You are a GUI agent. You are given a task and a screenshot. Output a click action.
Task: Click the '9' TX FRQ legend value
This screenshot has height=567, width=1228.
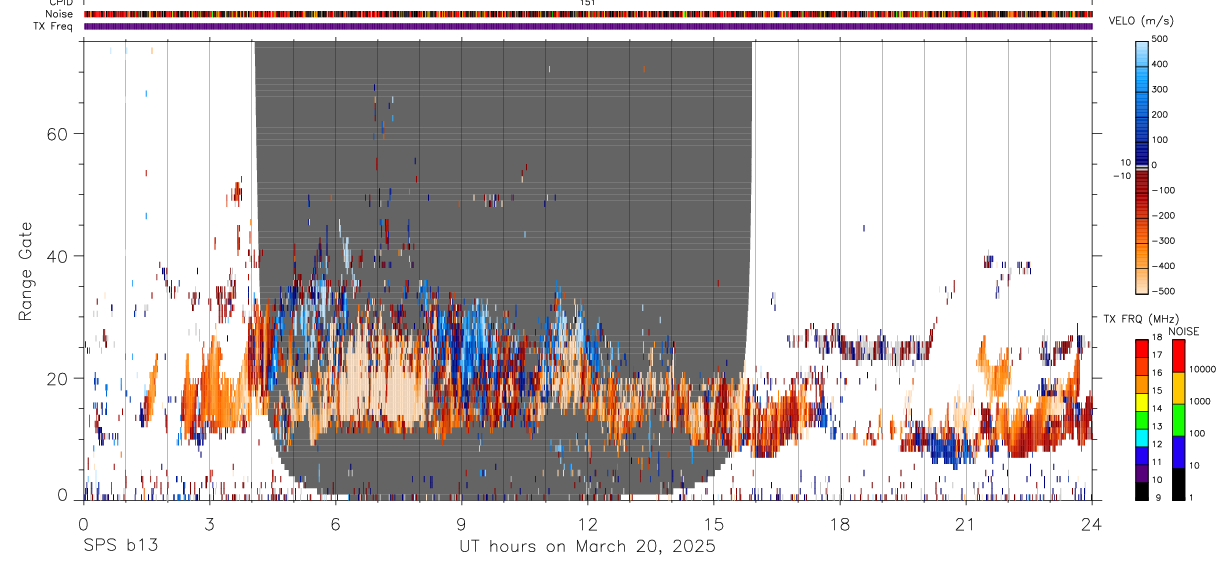(1158, 498)
